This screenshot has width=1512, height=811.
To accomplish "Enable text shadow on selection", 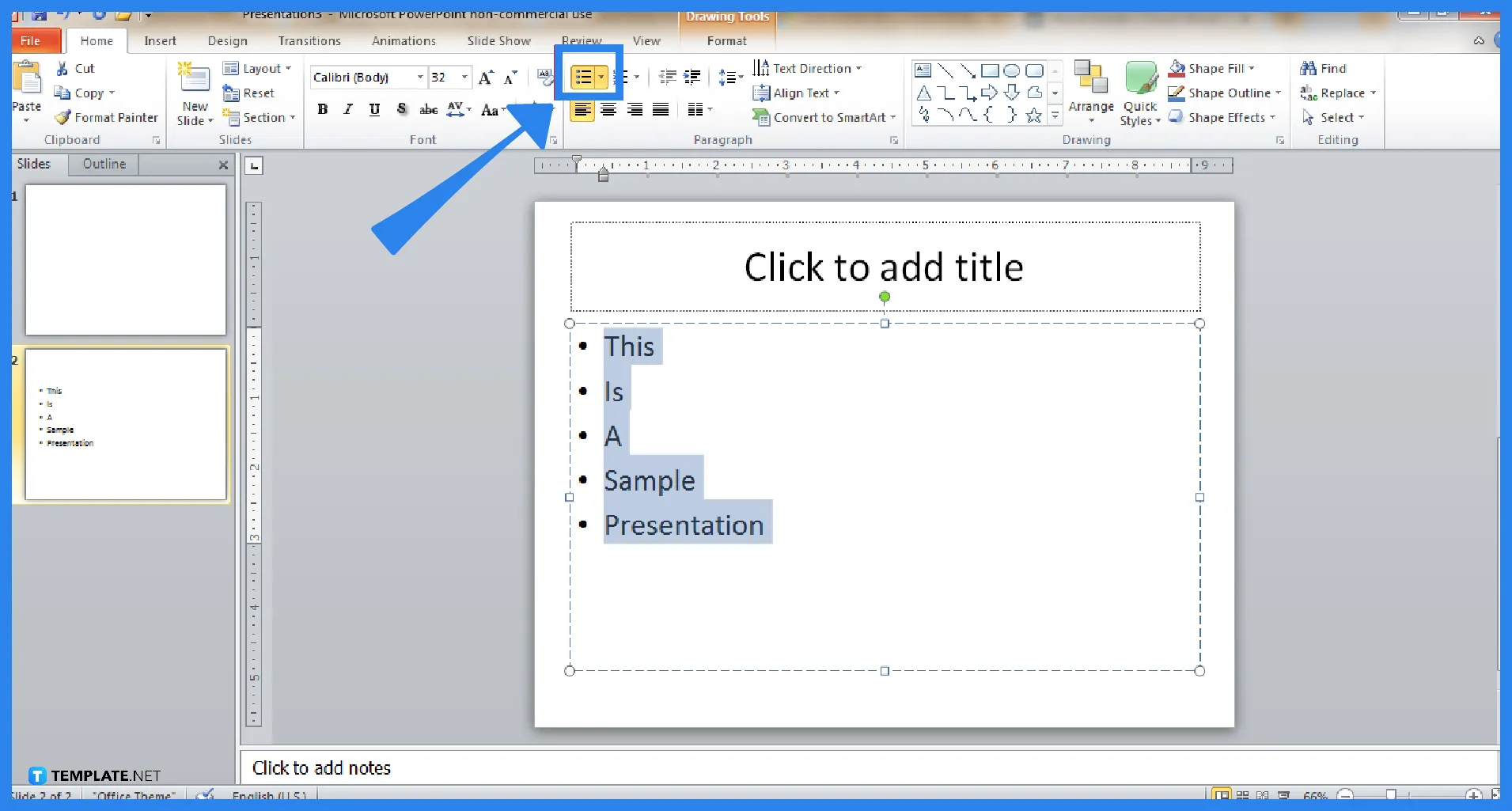I will [401, 109].
